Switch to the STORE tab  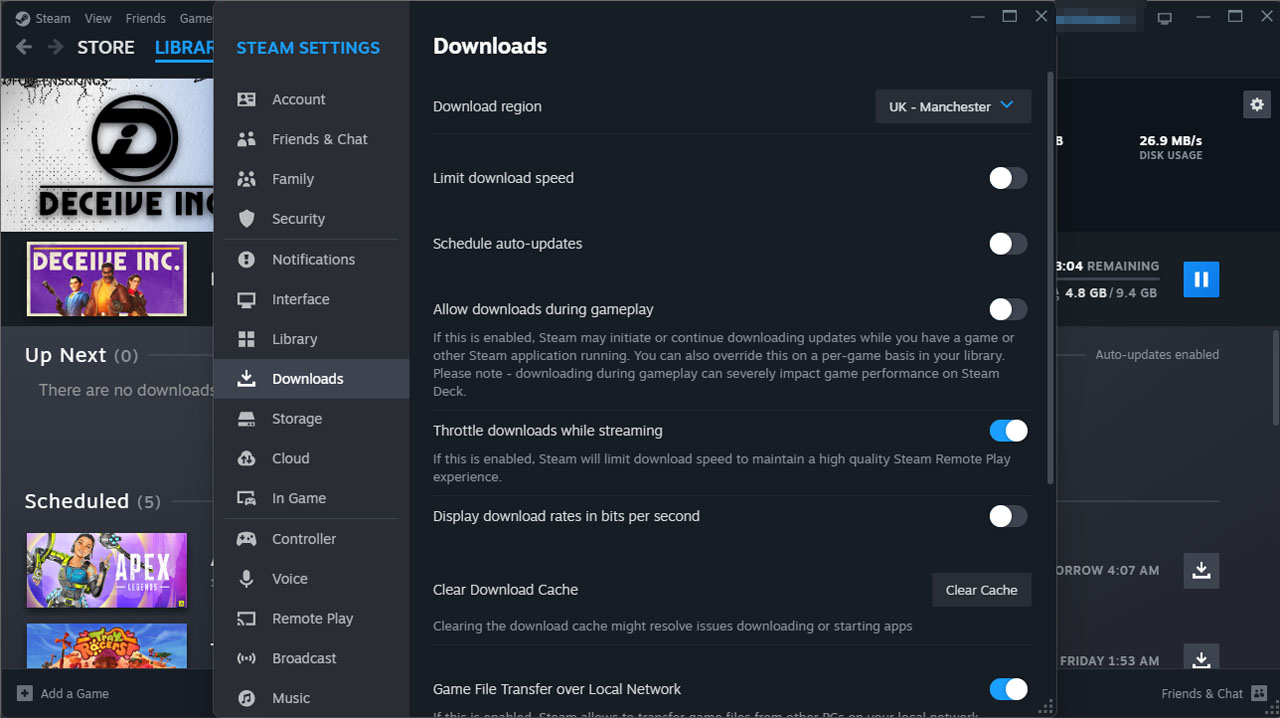(x=106, y=47)
